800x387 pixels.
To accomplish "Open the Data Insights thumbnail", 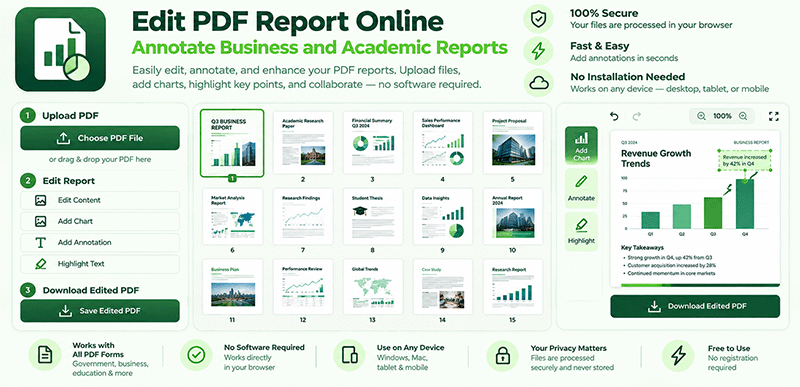I will pyautogui.click(x=442, y=216).
